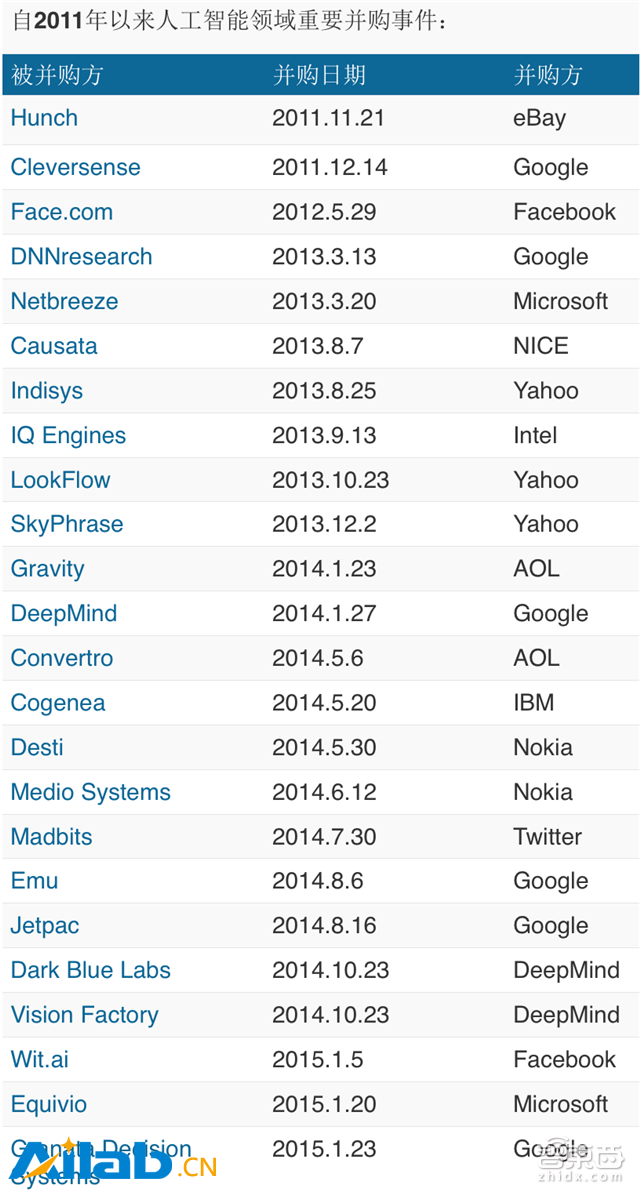Open the Madbits link
The image size is (640, 1195).
(x=52, y=836)
